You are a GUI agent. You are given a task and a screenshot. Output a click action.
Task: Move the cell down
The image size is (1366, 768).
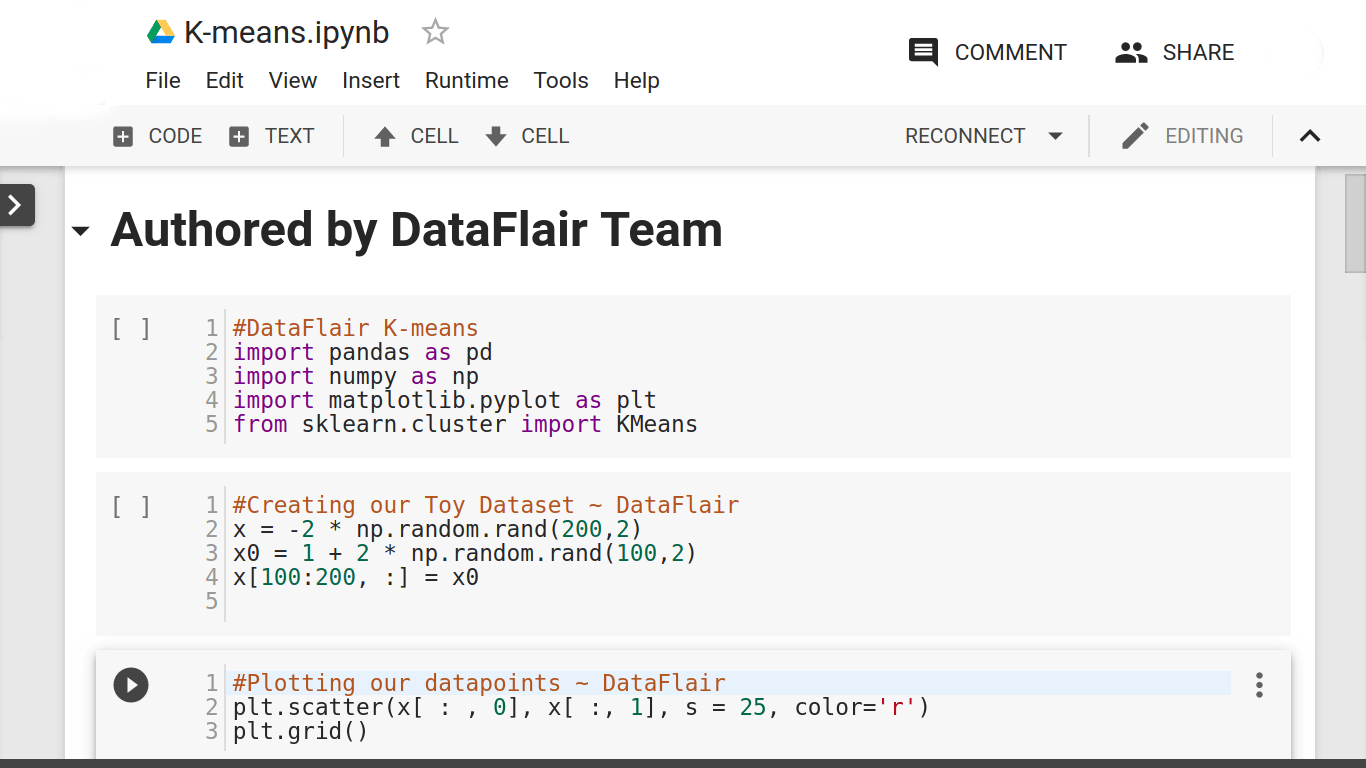click(x=527, y=136)
